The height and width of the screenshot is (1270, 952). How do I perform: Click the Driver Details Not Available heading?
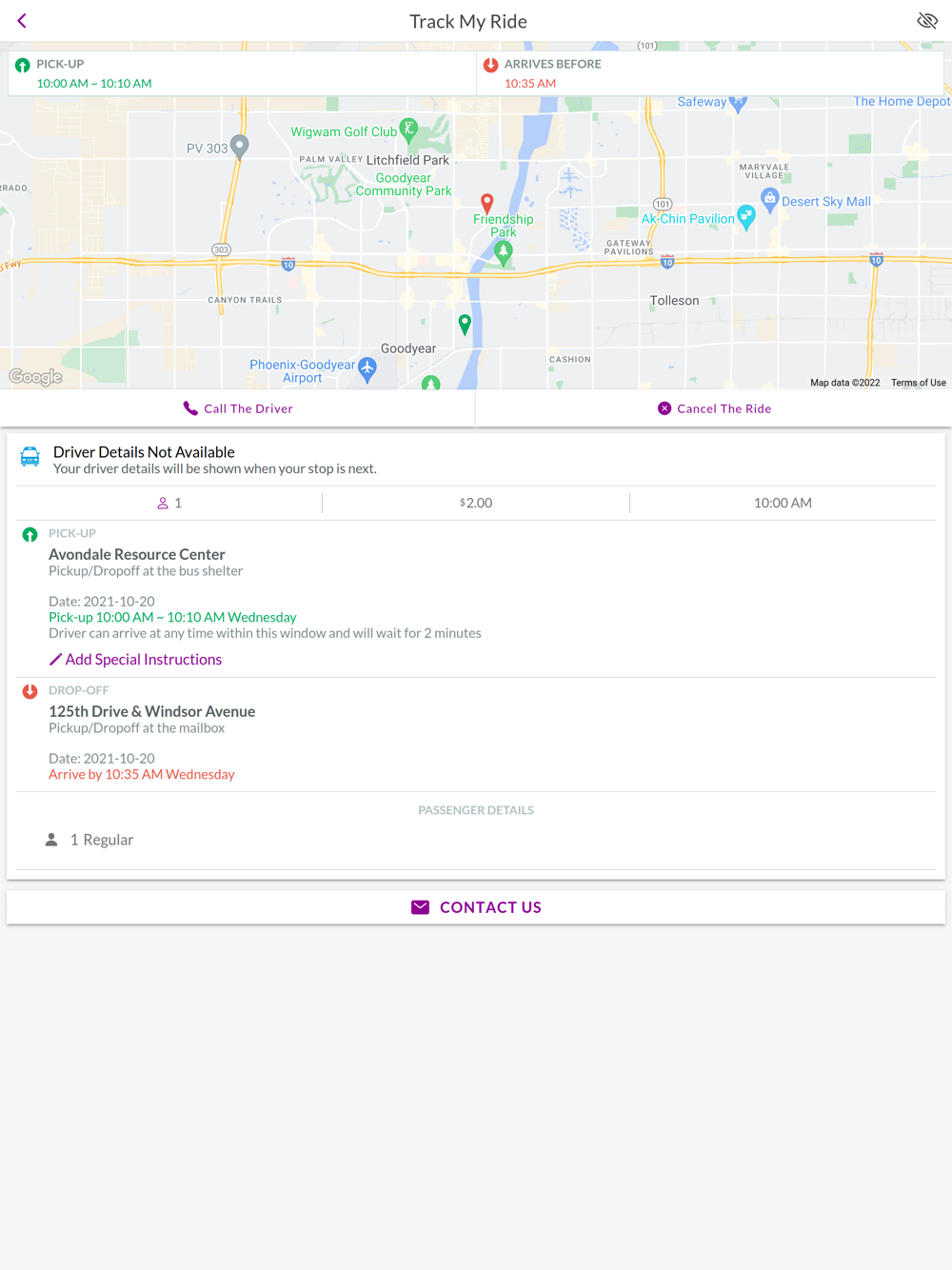(144, 452)
